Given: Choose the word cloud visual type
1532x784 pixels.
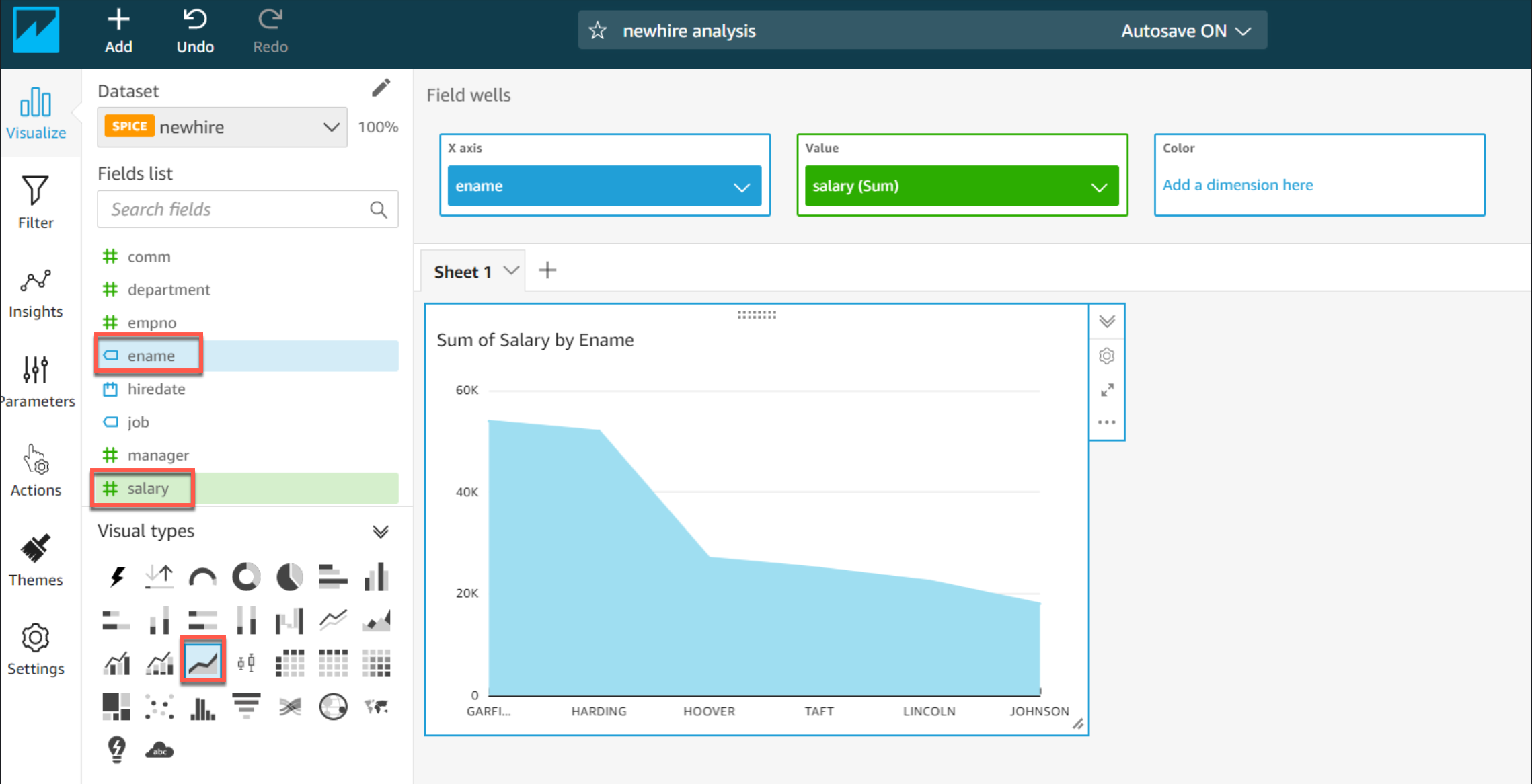Looking at the screenshot, I should (159, 750).
